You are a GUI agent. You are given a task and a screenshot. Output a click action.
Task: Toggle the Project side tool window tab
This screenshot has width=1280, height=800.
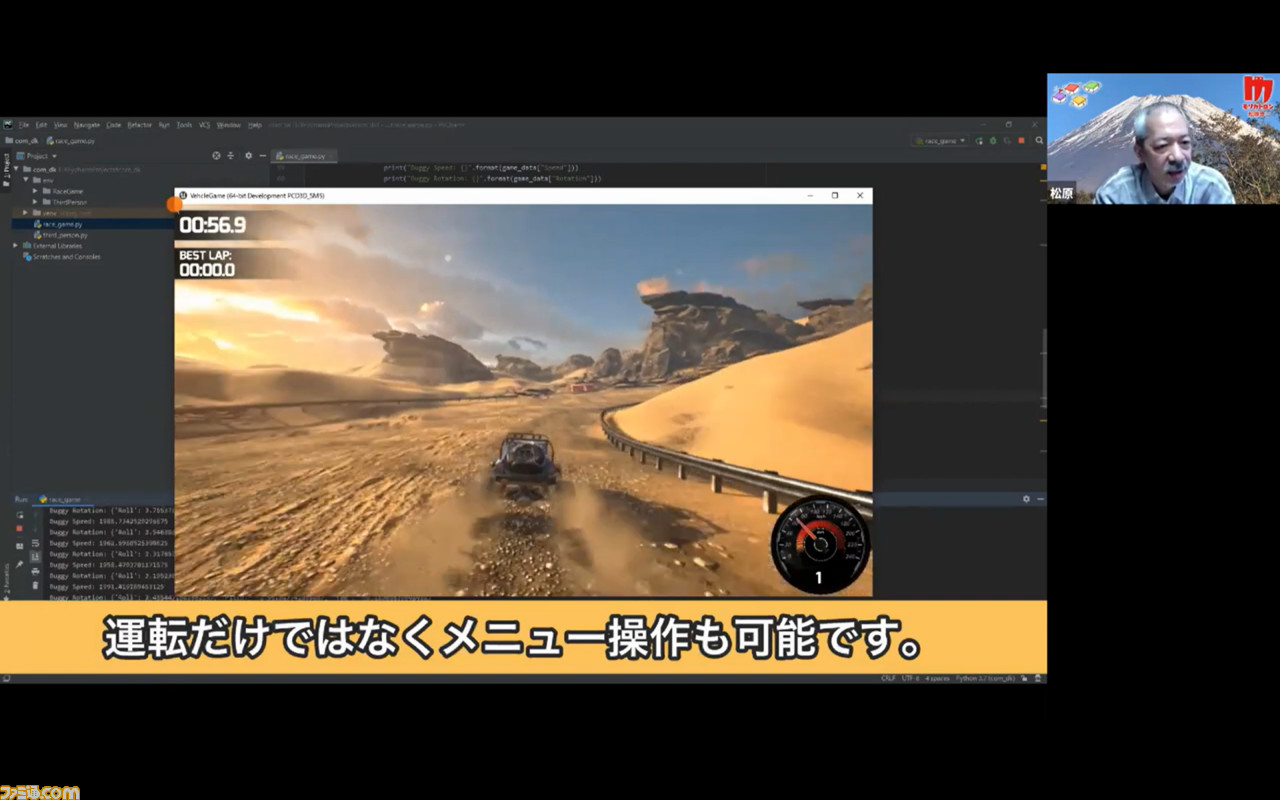(6, 170)
